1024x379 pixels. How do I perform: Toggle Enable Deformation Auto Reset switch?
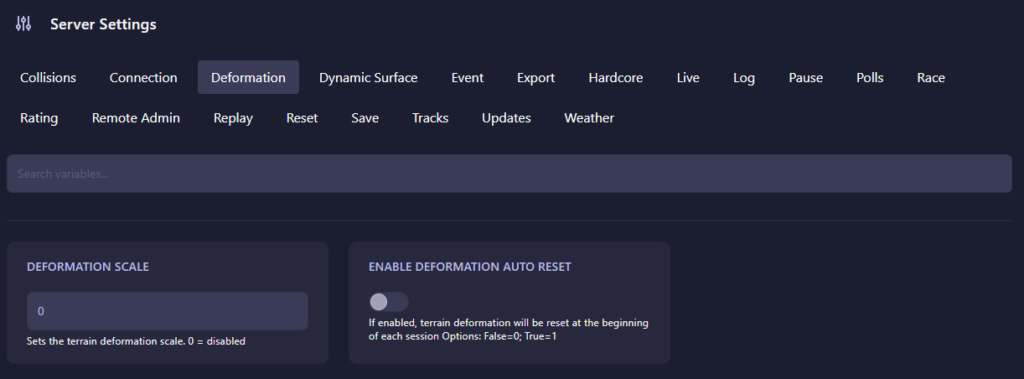point(389,301)
